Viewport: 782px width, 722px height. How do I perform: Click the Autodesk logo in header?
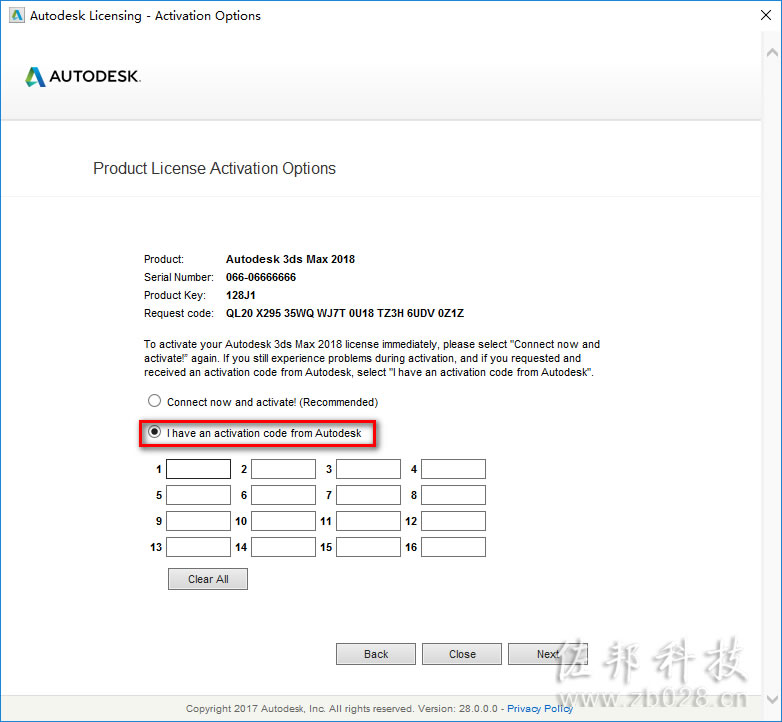83,76
